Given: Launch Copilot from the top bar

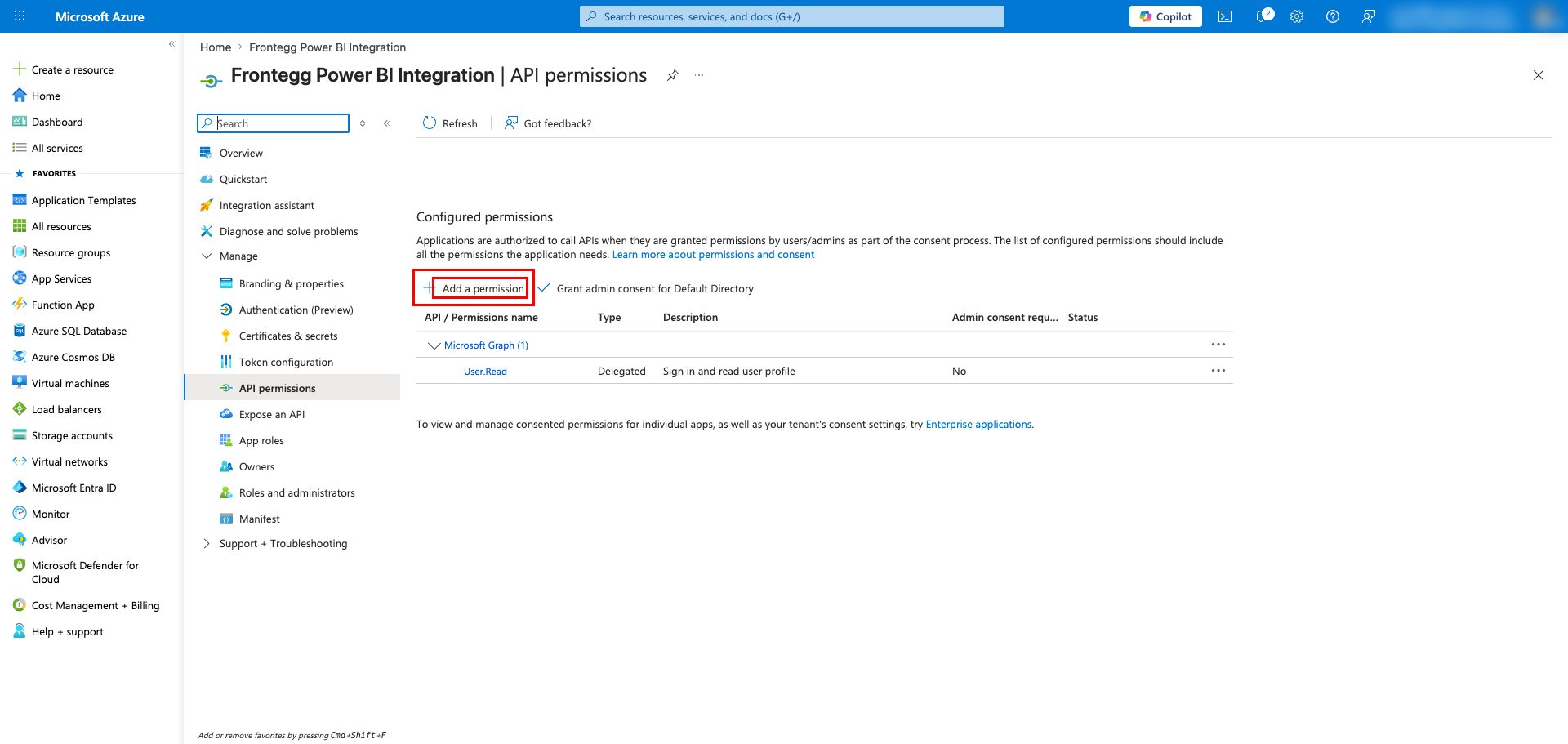Looking at the screenshot, I should click(x=1165, y=16).
